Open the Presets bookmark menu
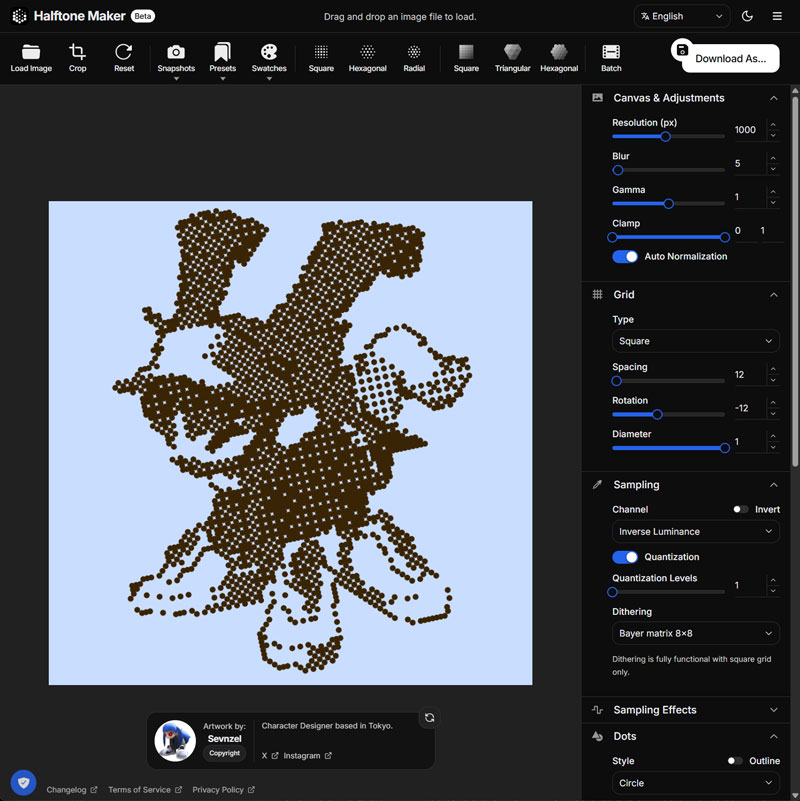 point(222,52)
